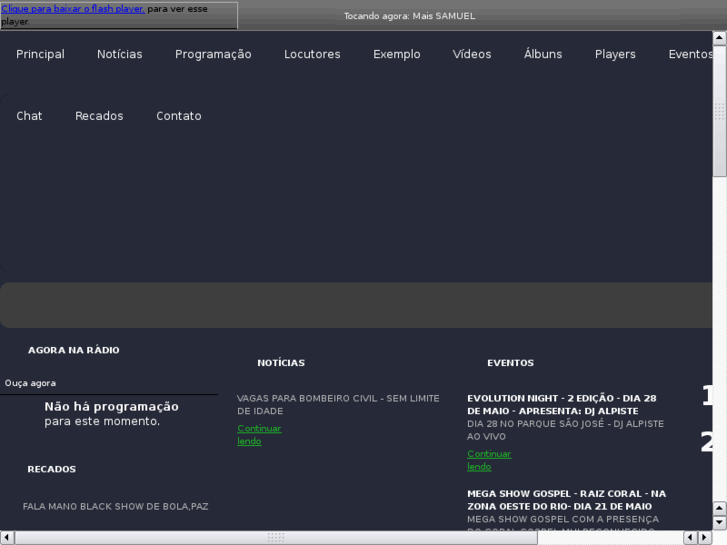The image size is (727, 545).
Task: Open the Eventos menu item
Action: tap(690, 54)
